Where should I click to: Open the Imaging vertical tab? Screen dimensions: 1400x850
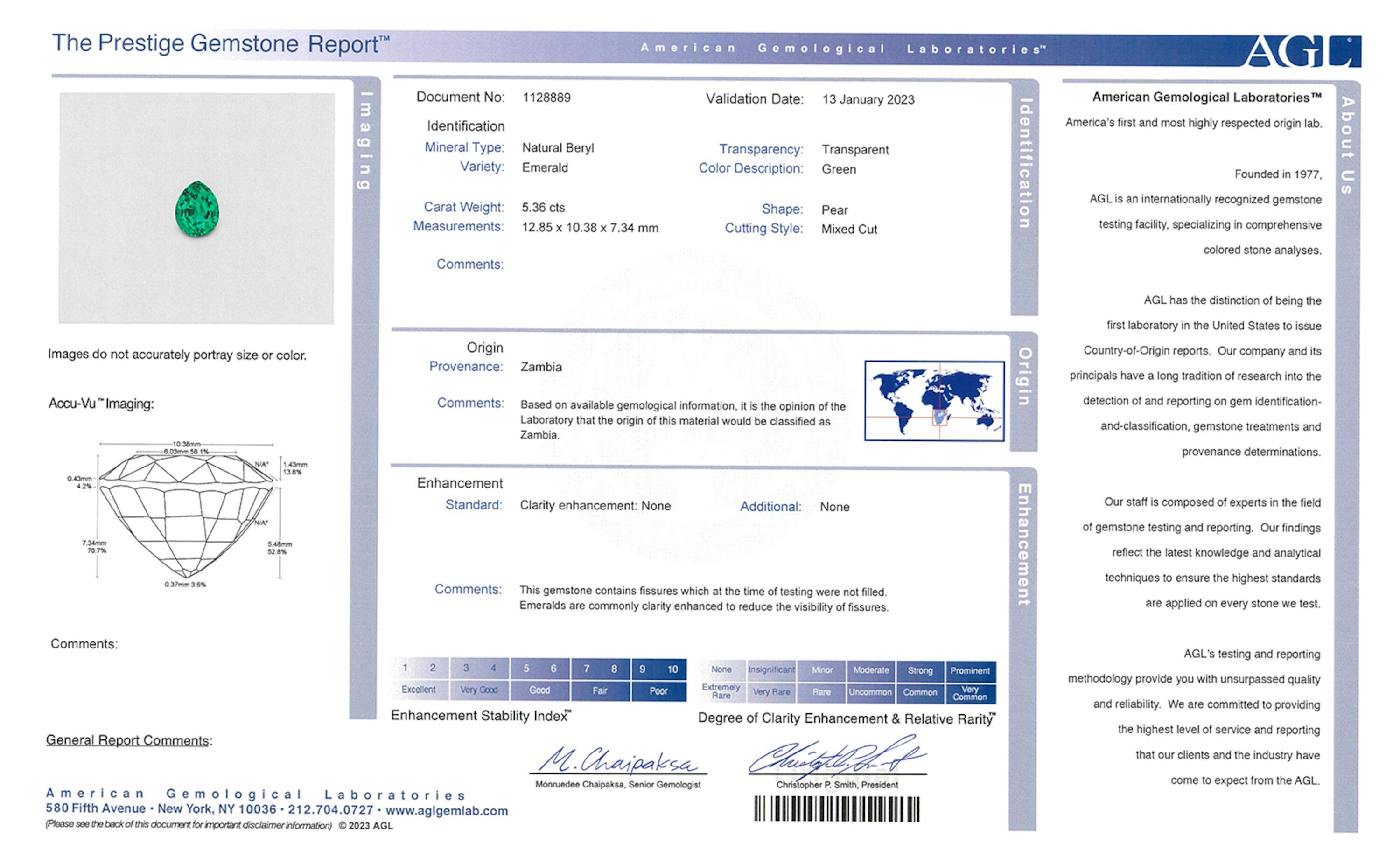tap(366, 141)
